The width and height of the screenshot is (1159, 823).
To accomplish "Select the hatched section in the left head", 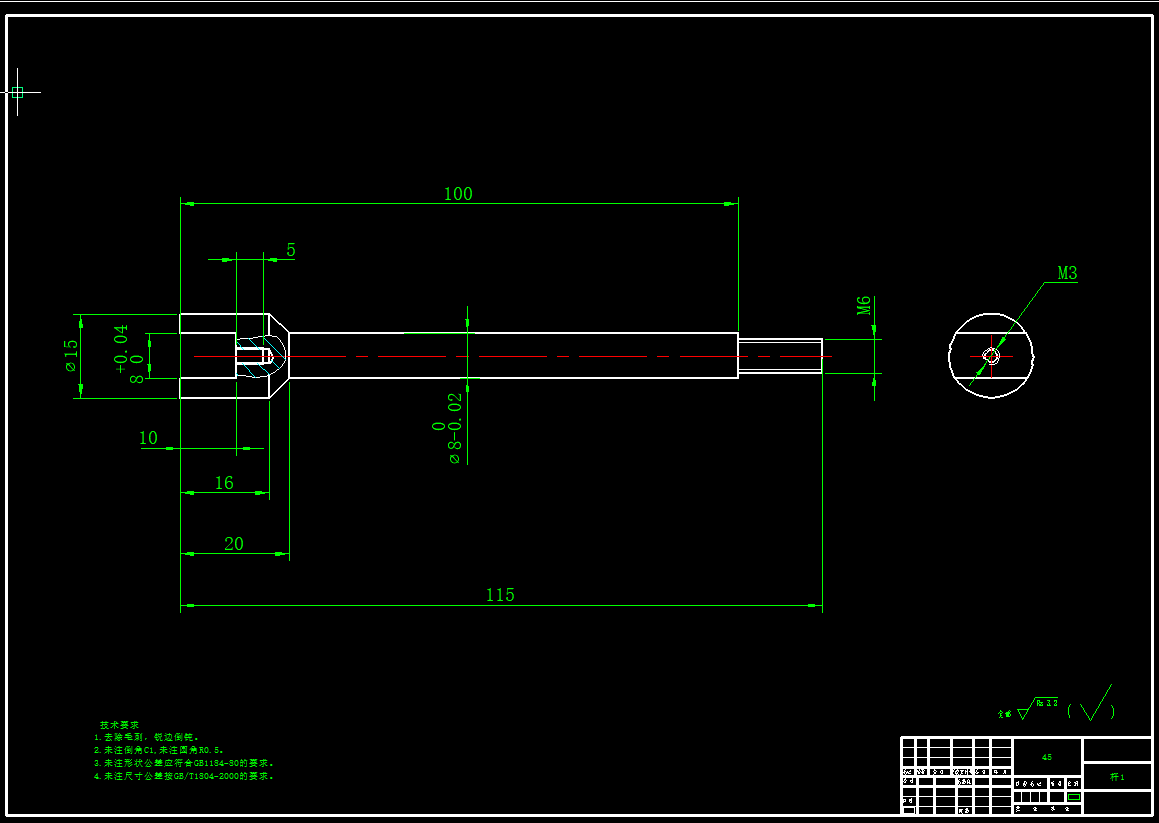I will (262, 356).
